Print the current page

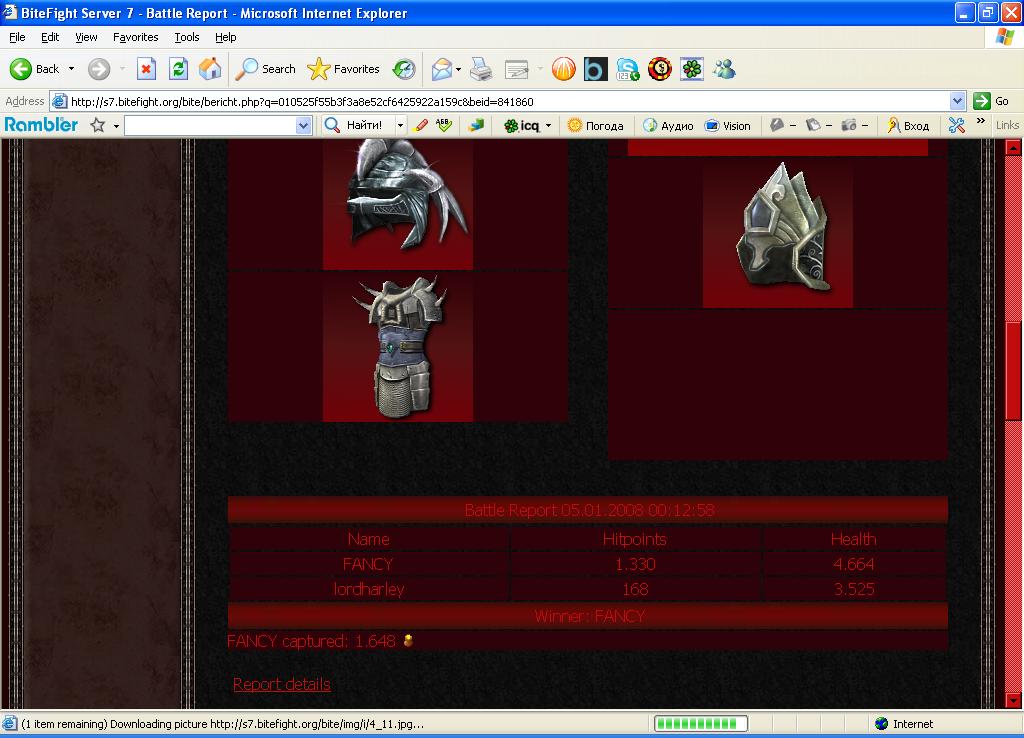(481, 69)
